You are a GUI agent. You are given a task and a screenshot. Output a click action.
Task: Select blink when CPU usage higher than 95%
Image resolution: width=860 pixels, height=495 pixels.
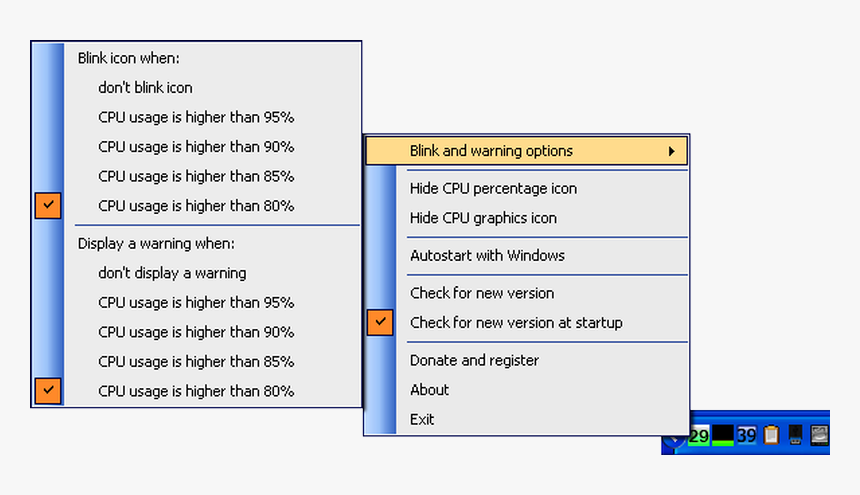196,117
